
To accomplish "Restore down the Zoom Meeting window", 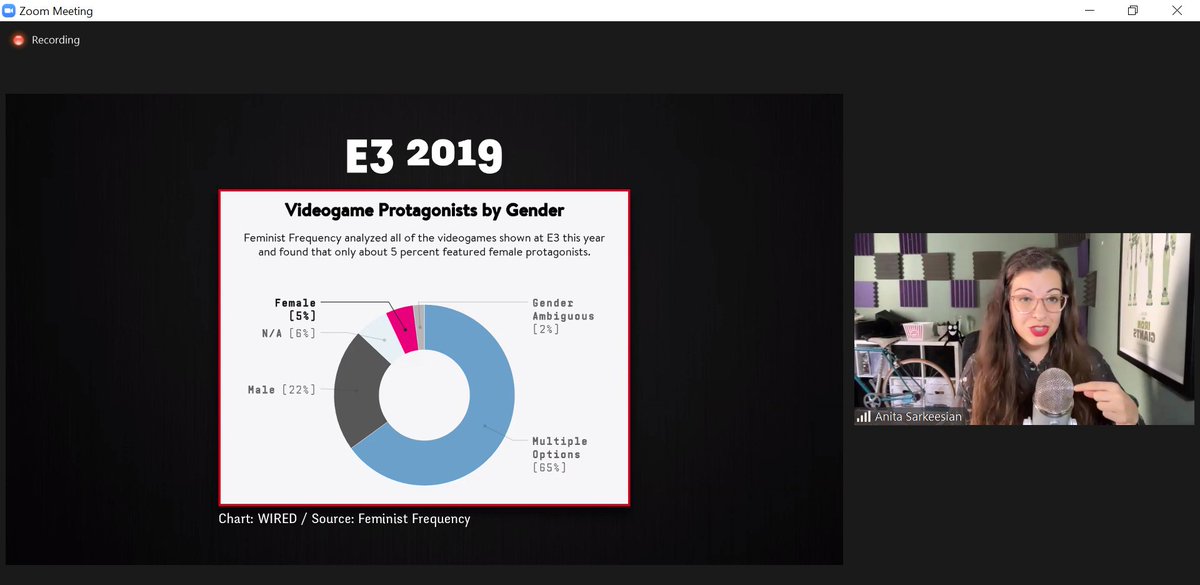I will pos(1133,10).
